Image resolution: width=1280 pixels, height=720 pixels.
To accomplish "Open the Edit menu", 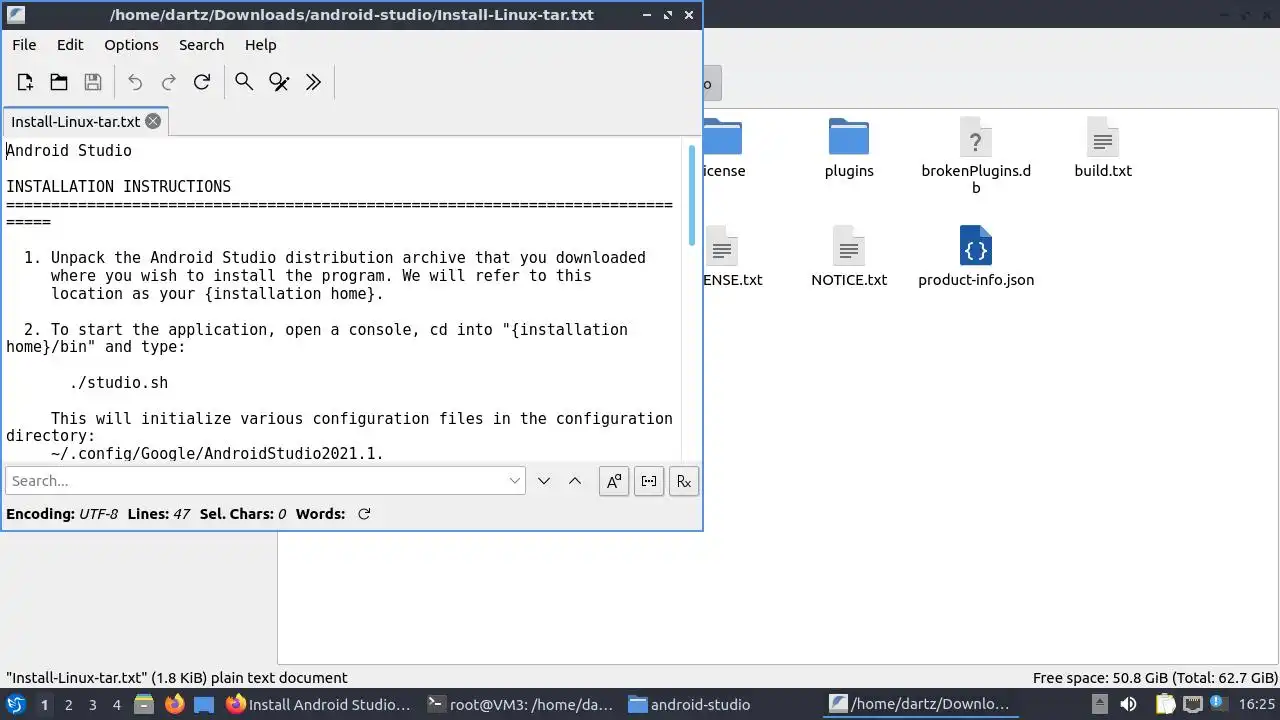I will (70, 45).
